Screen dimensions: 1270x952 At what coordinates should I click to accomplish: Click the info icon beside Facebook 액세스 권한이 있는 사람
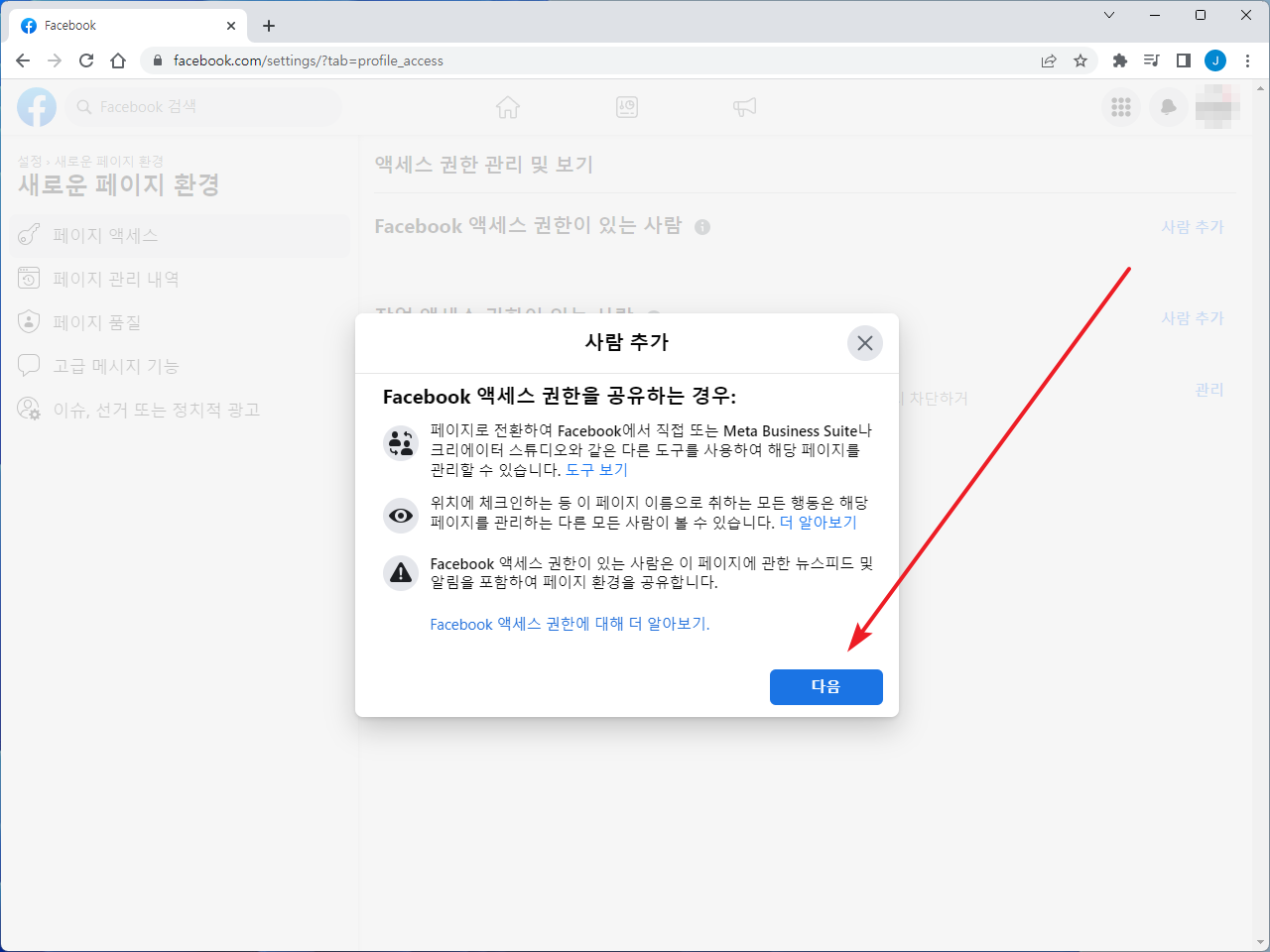point(702,227)
